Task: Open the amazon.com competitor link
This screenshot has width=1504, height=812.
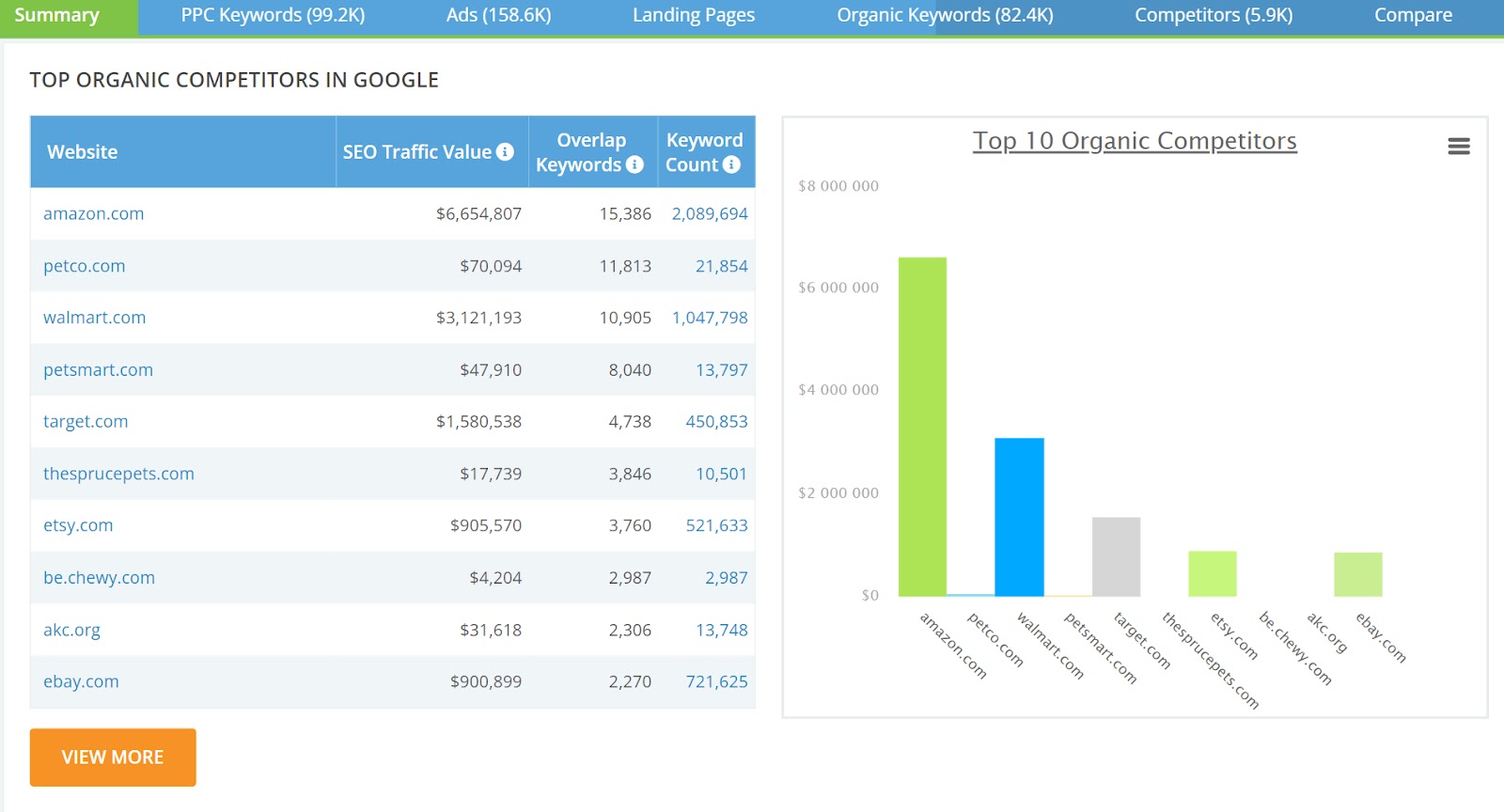Action: click(x=94, y=213)
